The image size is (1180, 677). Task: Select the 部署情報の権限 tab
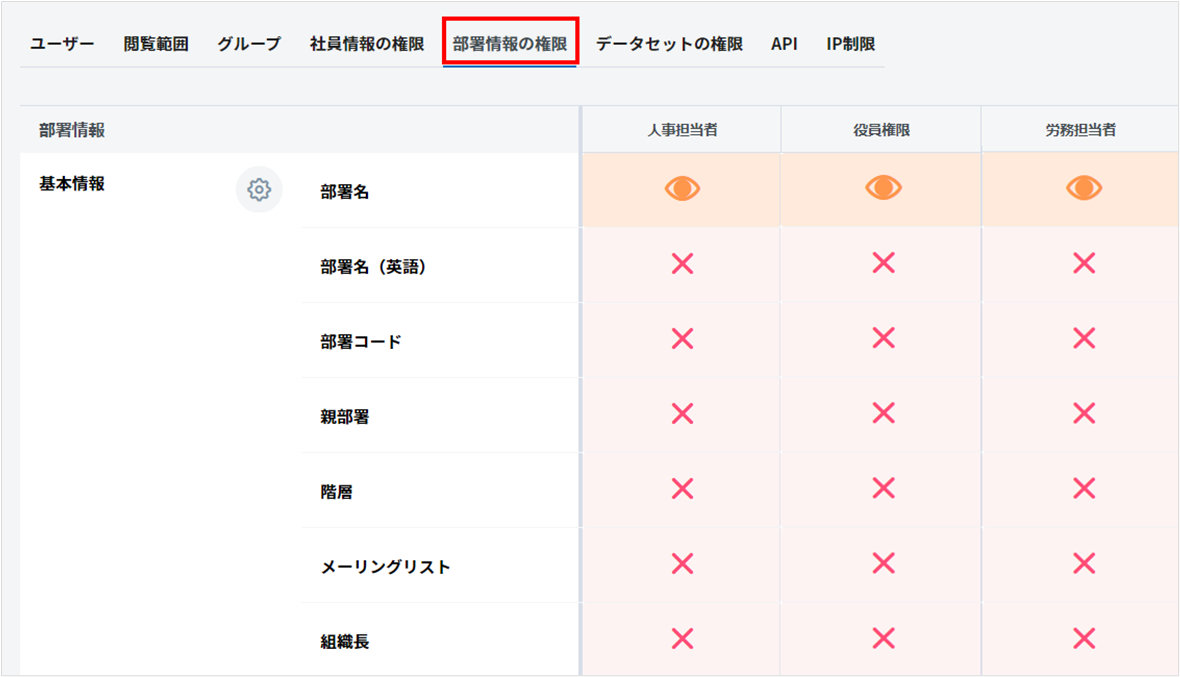pyautogui.click(x=510, y=44)
